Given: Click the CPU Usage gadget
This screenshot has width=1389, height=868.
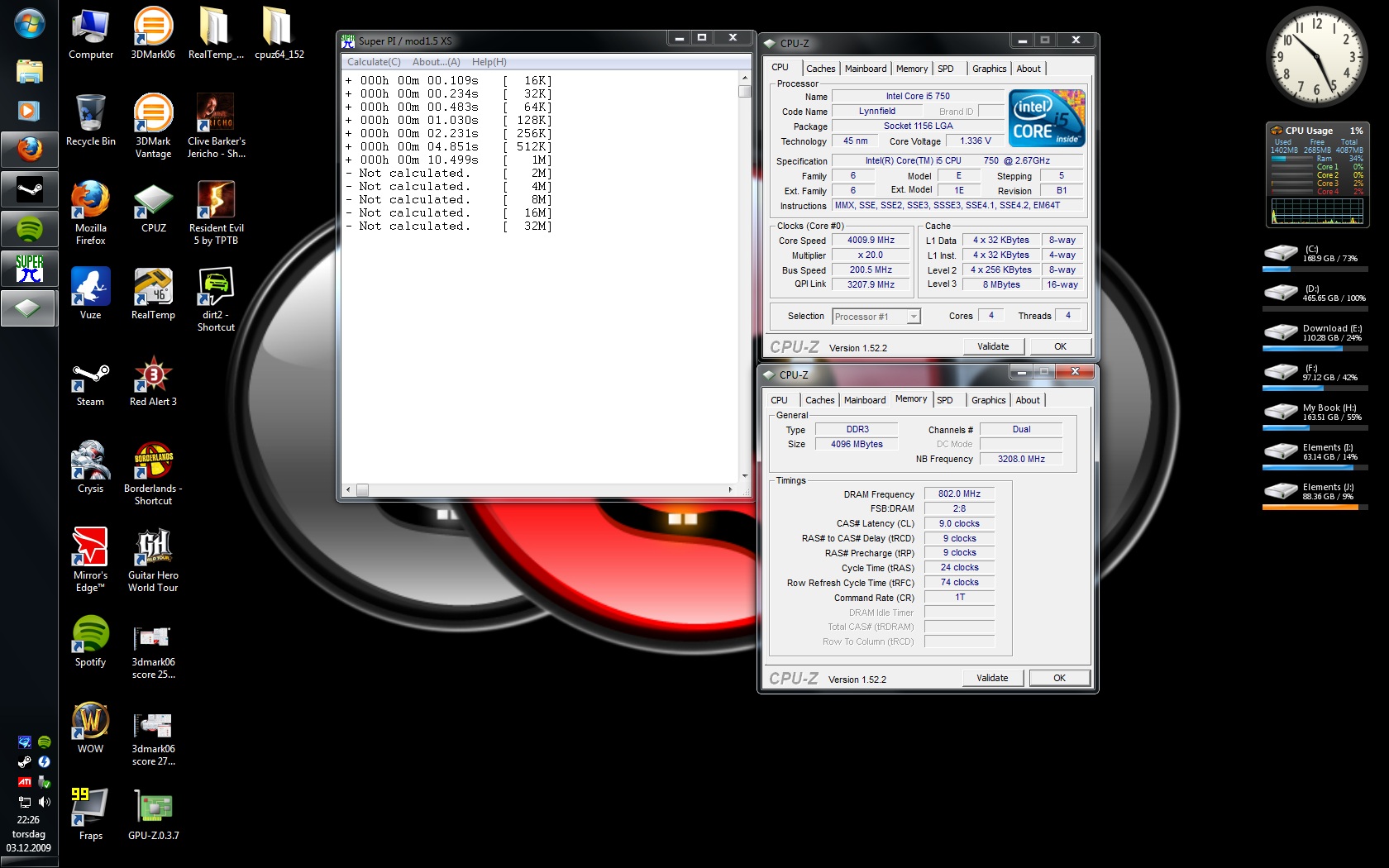Looking at the screenshot, I should point(1318,174).
